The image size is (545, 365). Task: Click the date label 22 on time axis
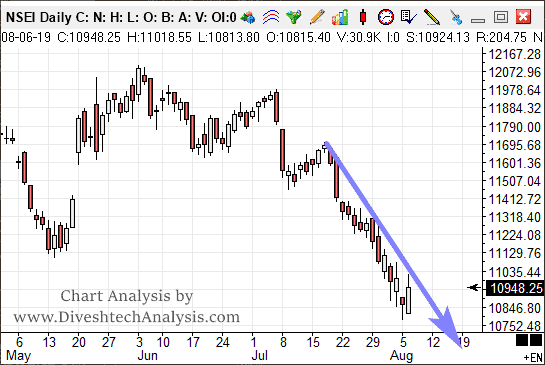pyautogui.click(x=343, y=342)
